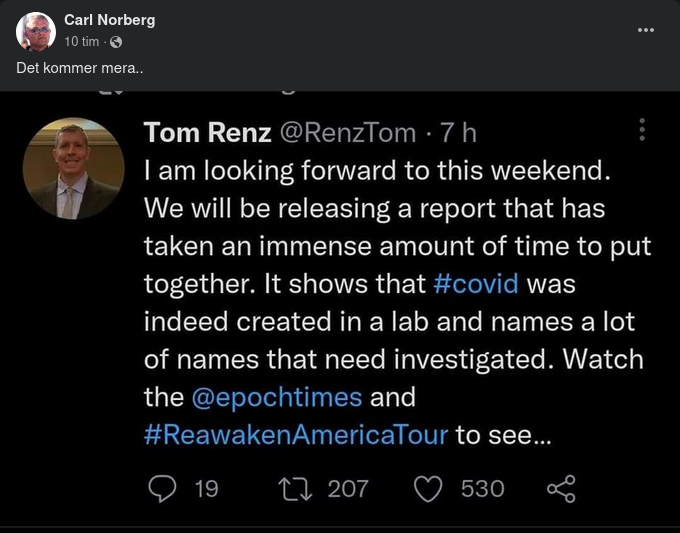Click Carl Norberg's profile picture
Screen dimensions: 680x533
(x=36, y=32)
